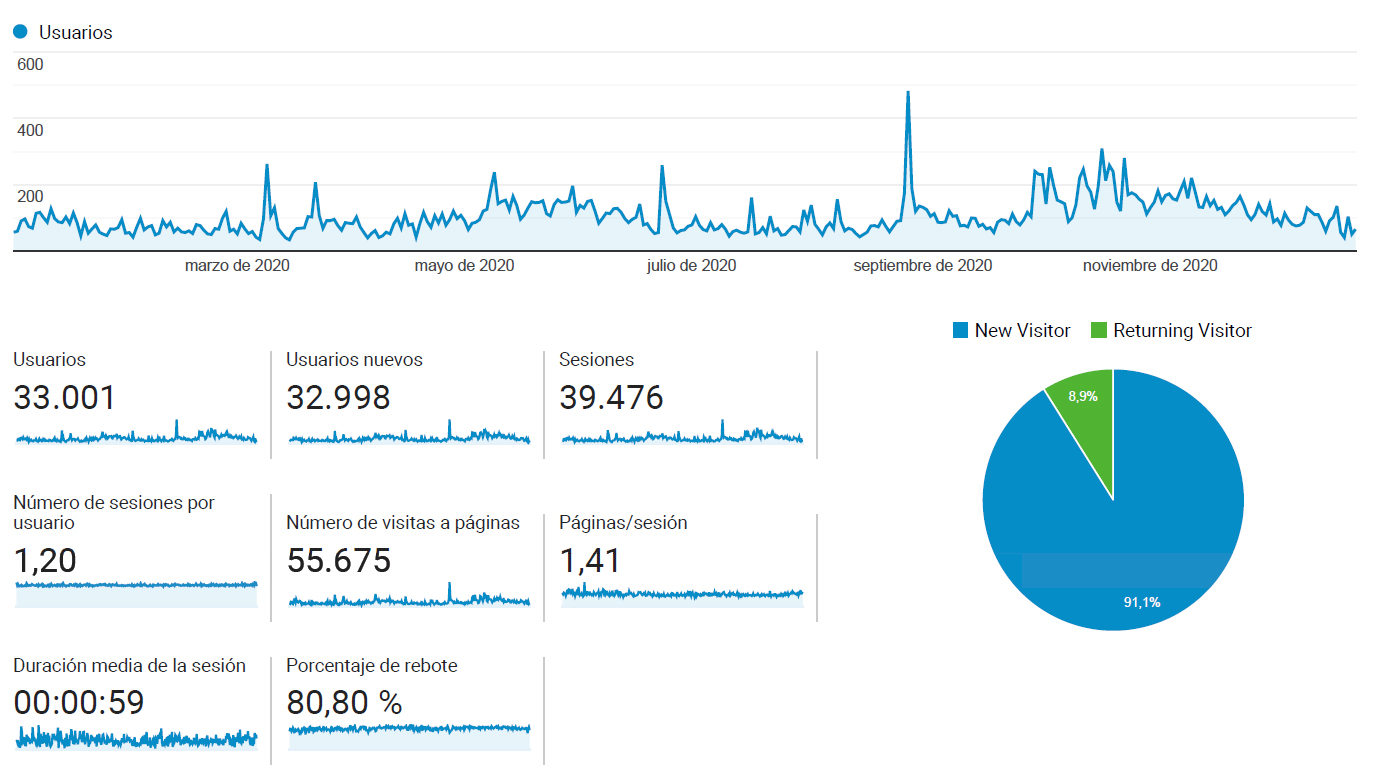Click the tallest September peak in chart
This screenshot has width=1374, height=778.
tap(907, 93)
